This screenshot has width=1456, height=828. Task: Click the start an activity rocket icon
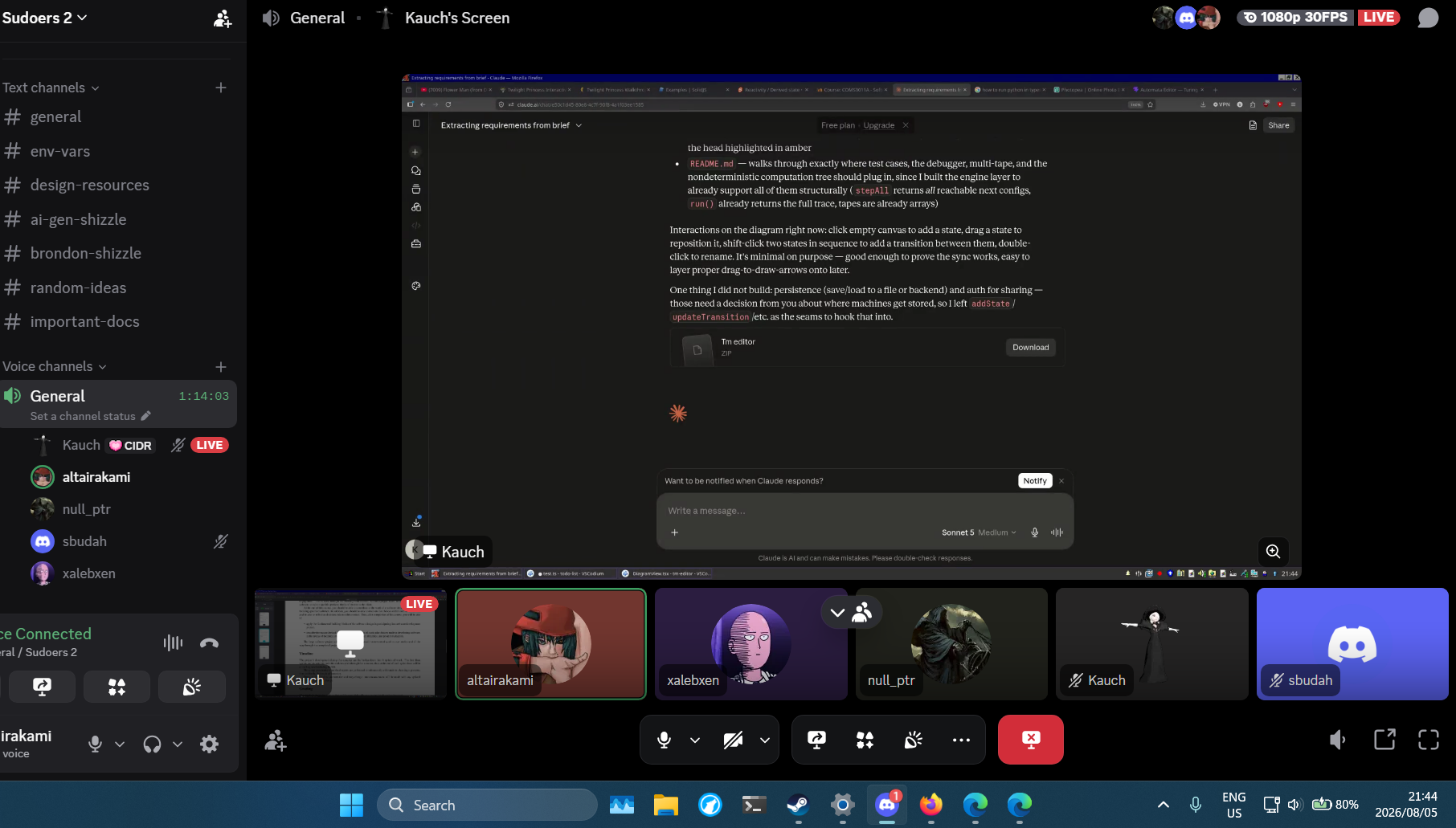click(865, 740)
